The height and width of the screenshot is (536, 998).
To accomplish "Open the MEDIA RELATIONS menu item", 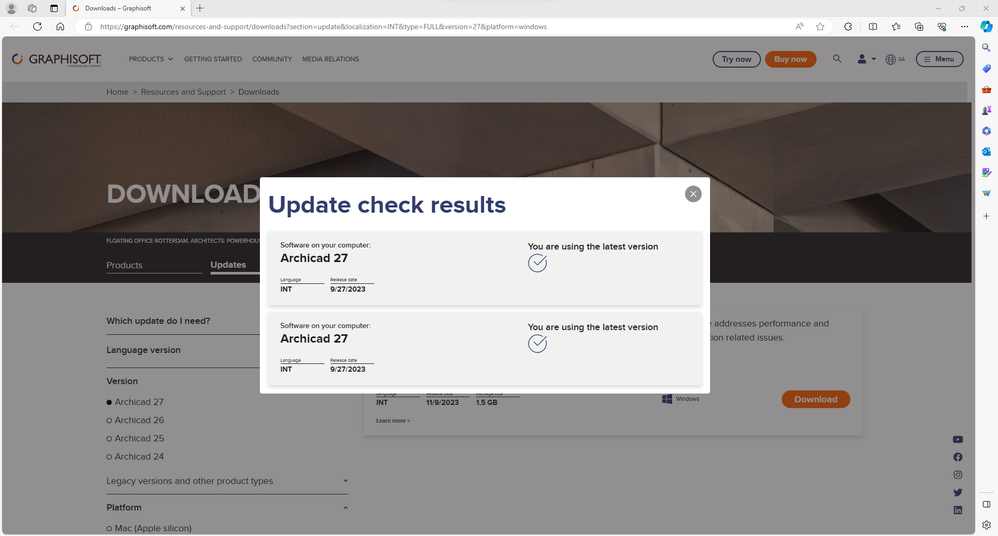I will coord(330,59).
